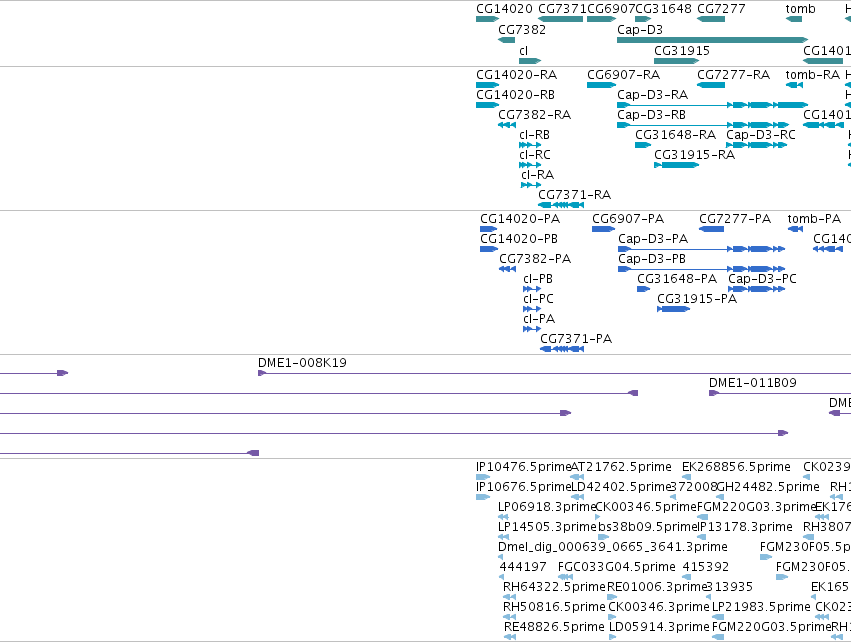Select the cl-PC protein label
This screenshot has width=851, height=642.
[x=538, y=299]
